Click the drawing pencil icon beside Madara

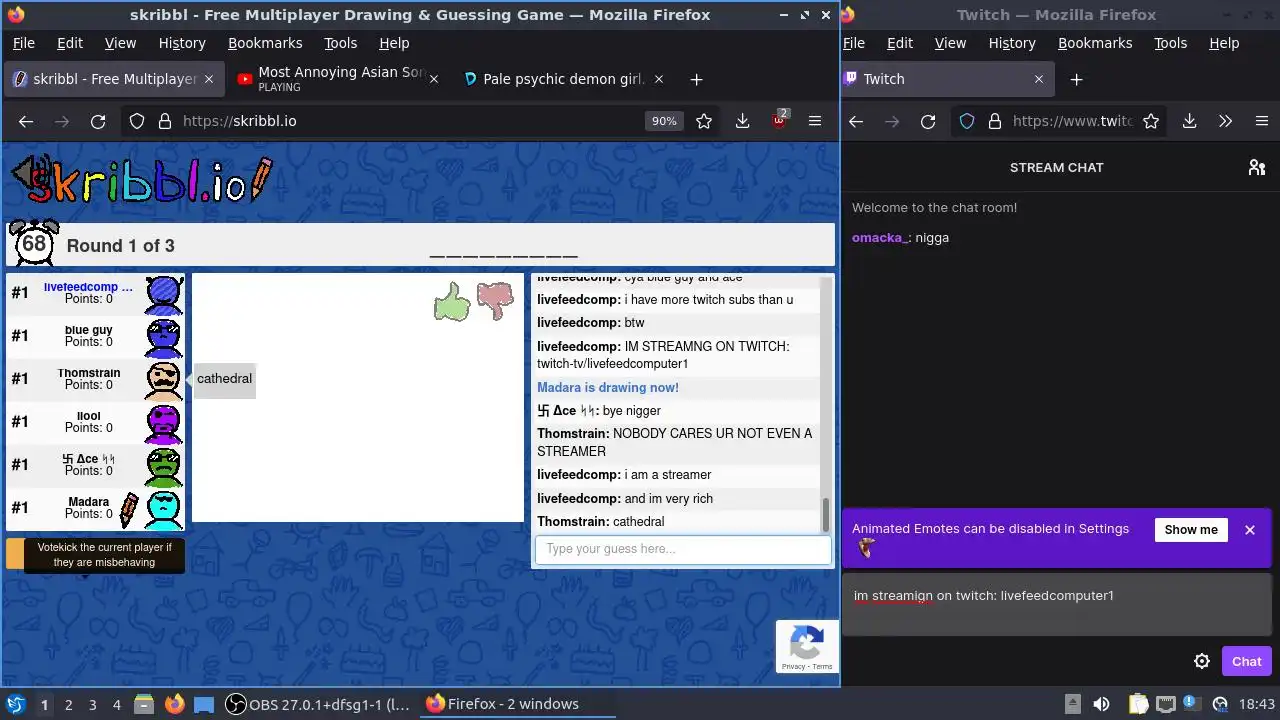pyautogui.click(x=129, y=510)
